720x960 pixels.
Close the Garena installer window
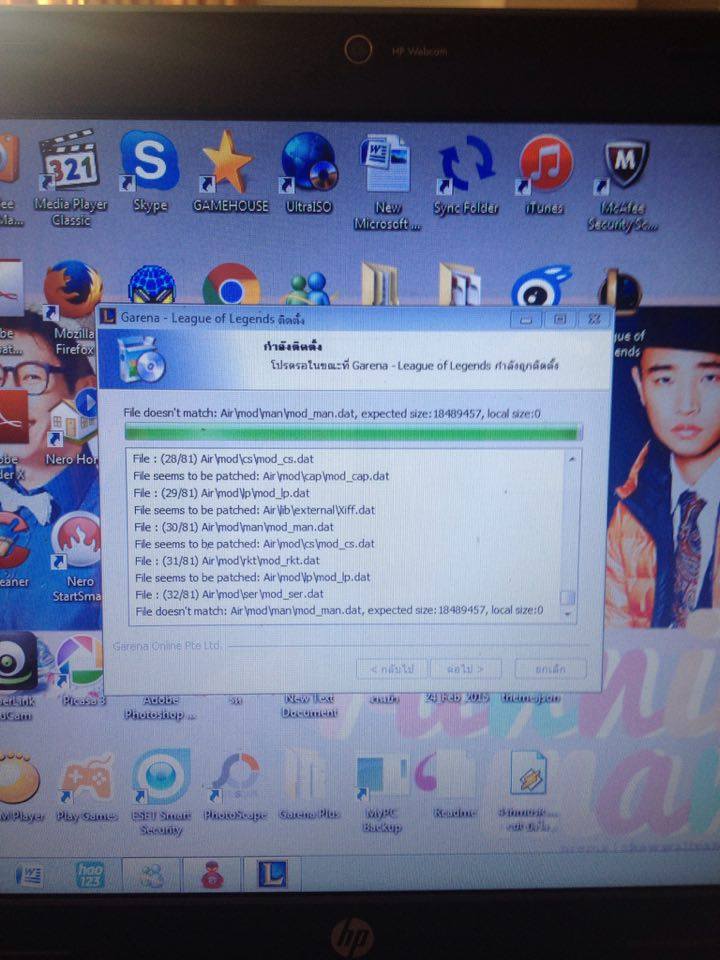tap(593, 319)
